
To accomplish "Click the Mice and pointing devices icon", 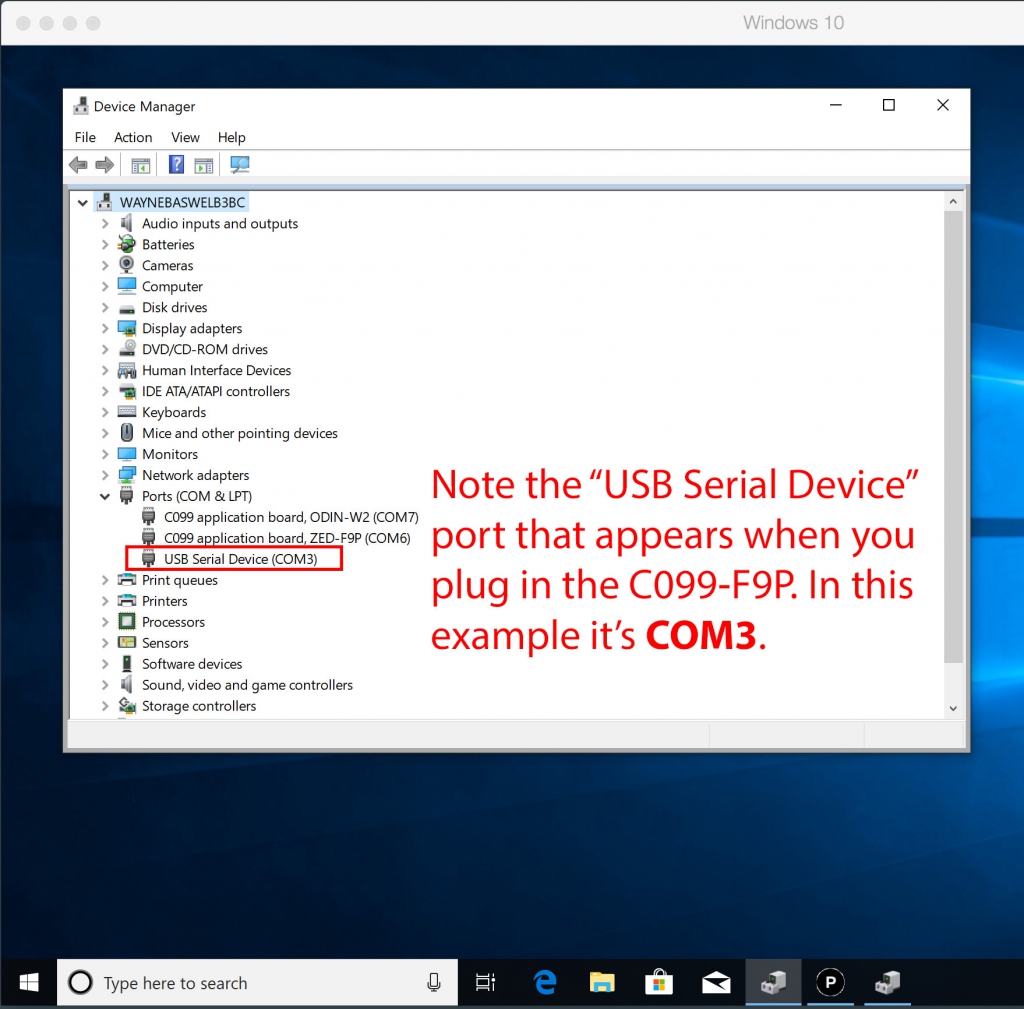I will click(127, 433).
